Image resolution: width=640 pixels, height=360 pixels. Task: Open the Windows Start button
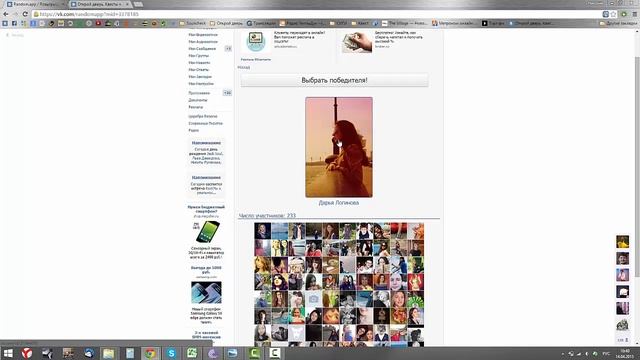8,353
